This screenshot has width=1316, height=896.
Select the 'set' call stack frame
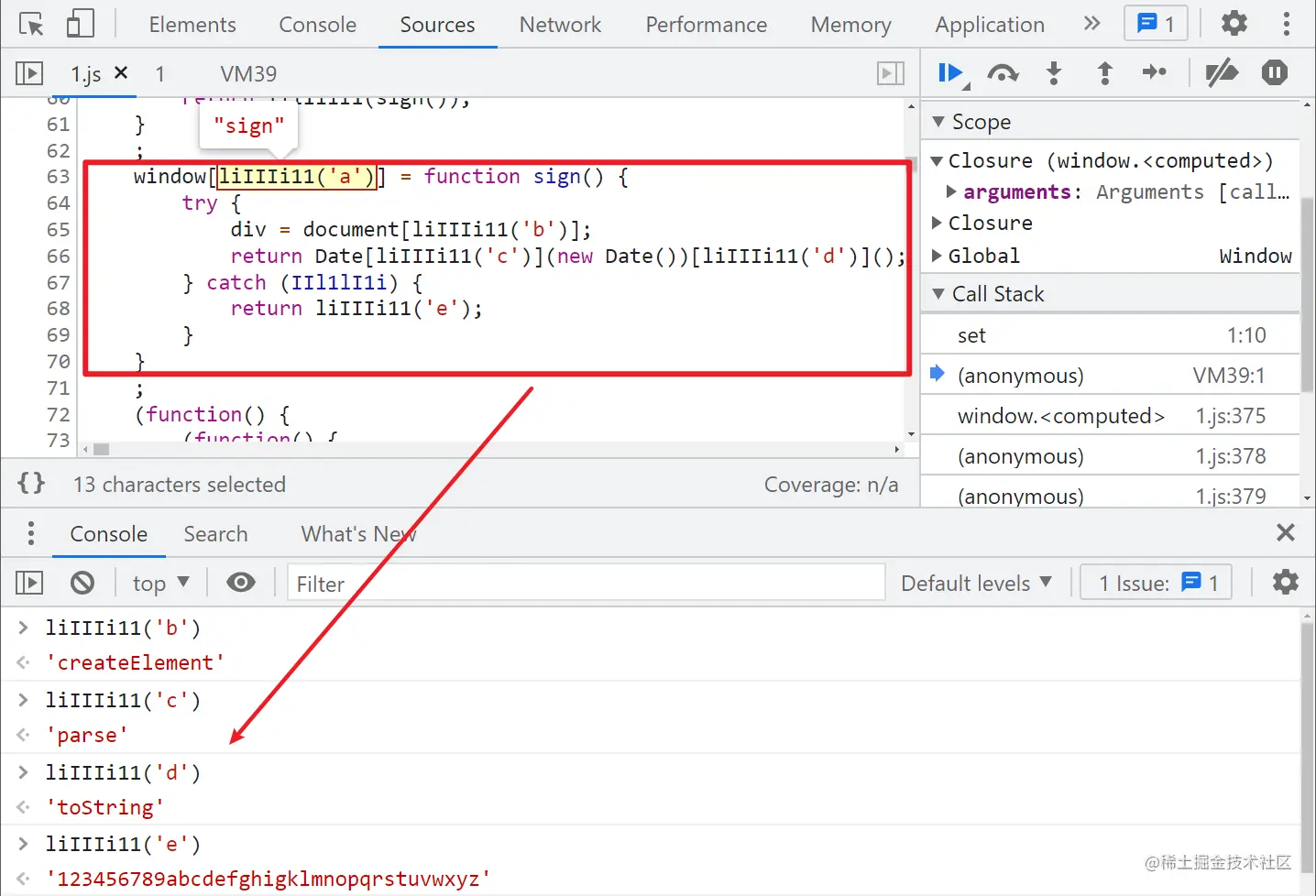click(1110, 335)
